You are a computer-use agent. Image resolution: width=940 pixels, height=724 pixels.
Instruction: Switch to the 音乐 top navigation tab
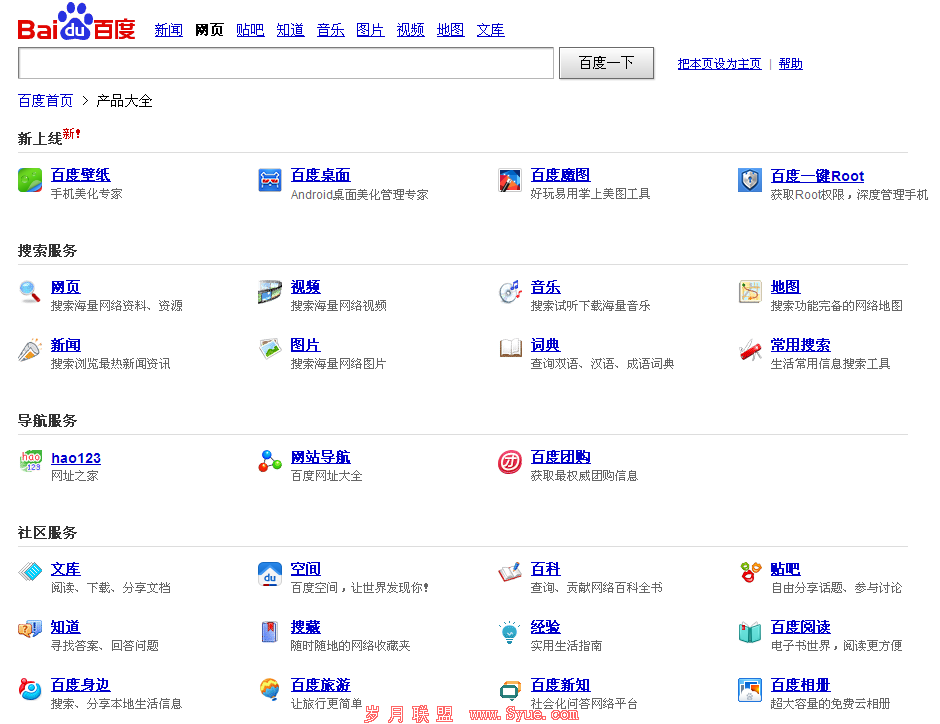[x=330, y=30]
